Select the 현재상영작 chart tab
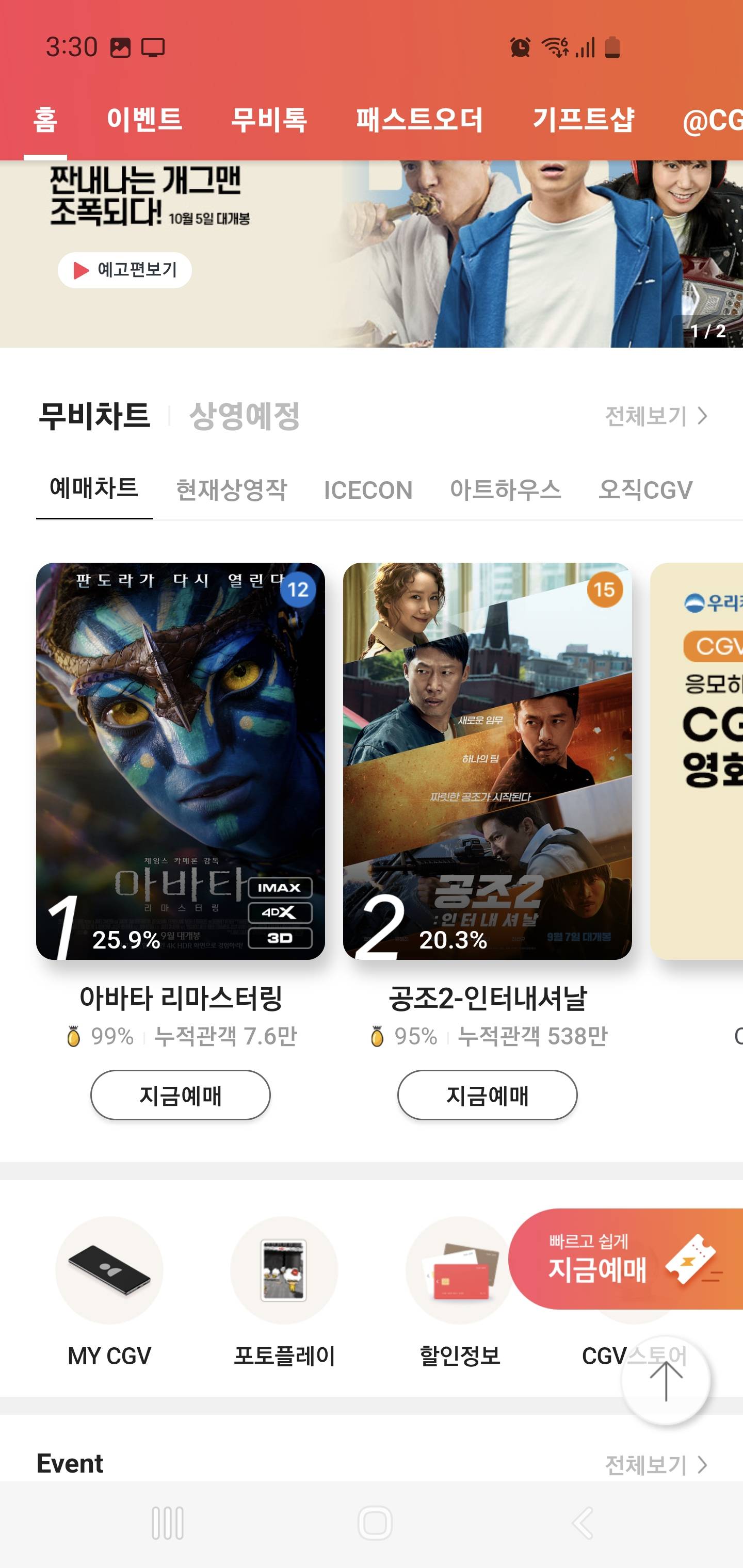The width and height of the screenshot is (743, 1568). pyautogui.click(x=231, y=490)
